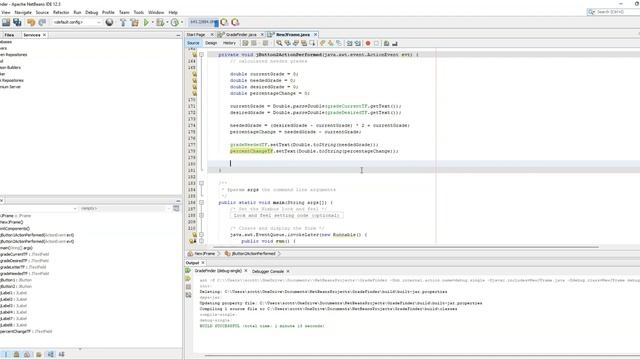
Task: Toggle the crossed-out static members Navigator filter
Action: [x=27, y=354]
